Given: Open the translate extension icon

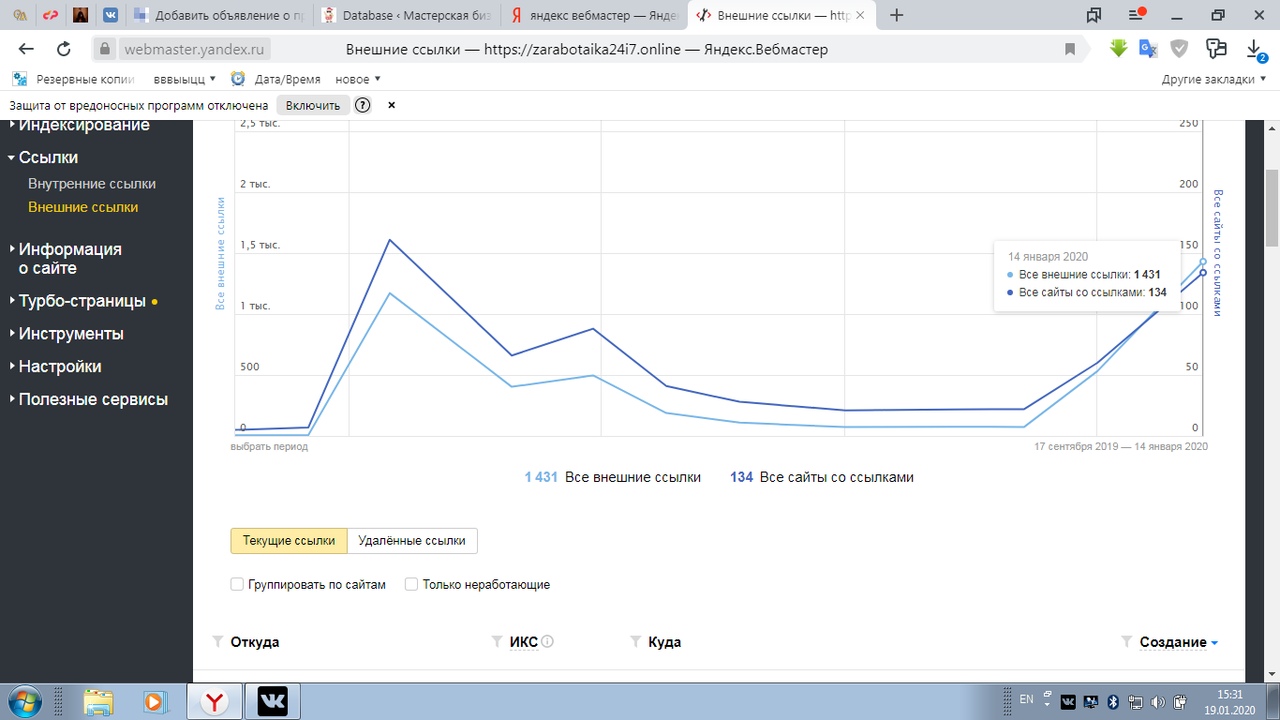Looking at the screenshot, I should click(x=1148, y=48).
